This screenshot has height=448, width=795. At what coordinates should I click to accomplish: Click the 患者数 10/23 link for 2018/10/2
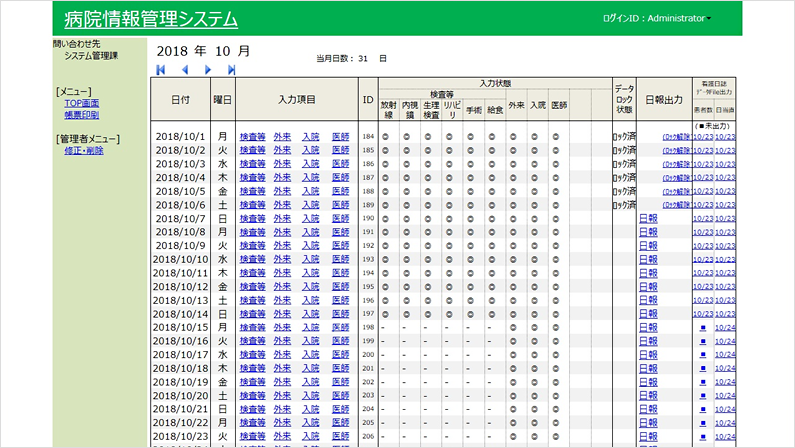tap(703, 151)
